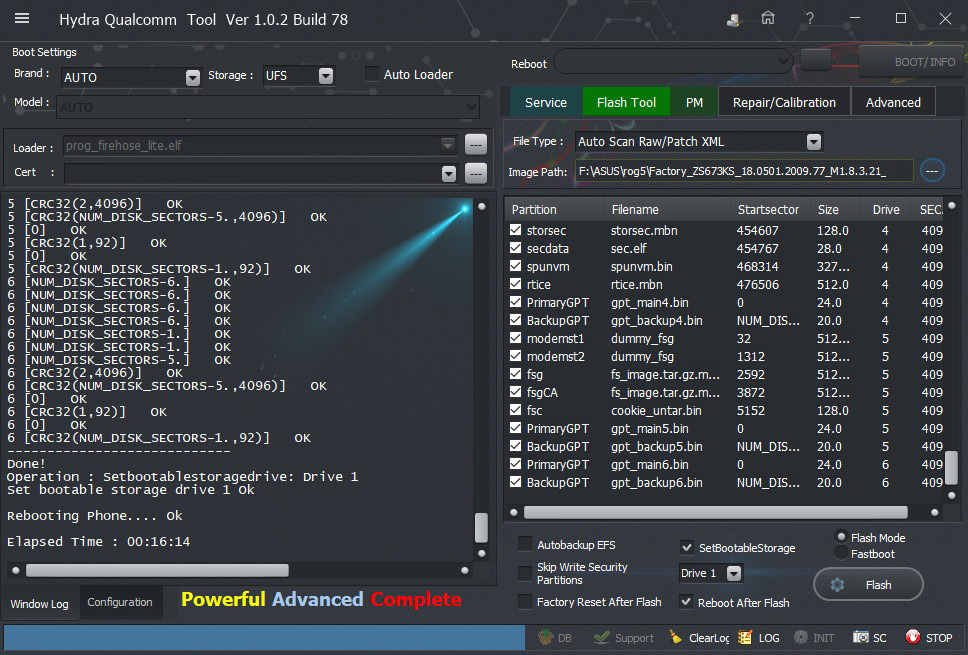
Task: Uncheck Reboot After Flash
Action: 686,601
